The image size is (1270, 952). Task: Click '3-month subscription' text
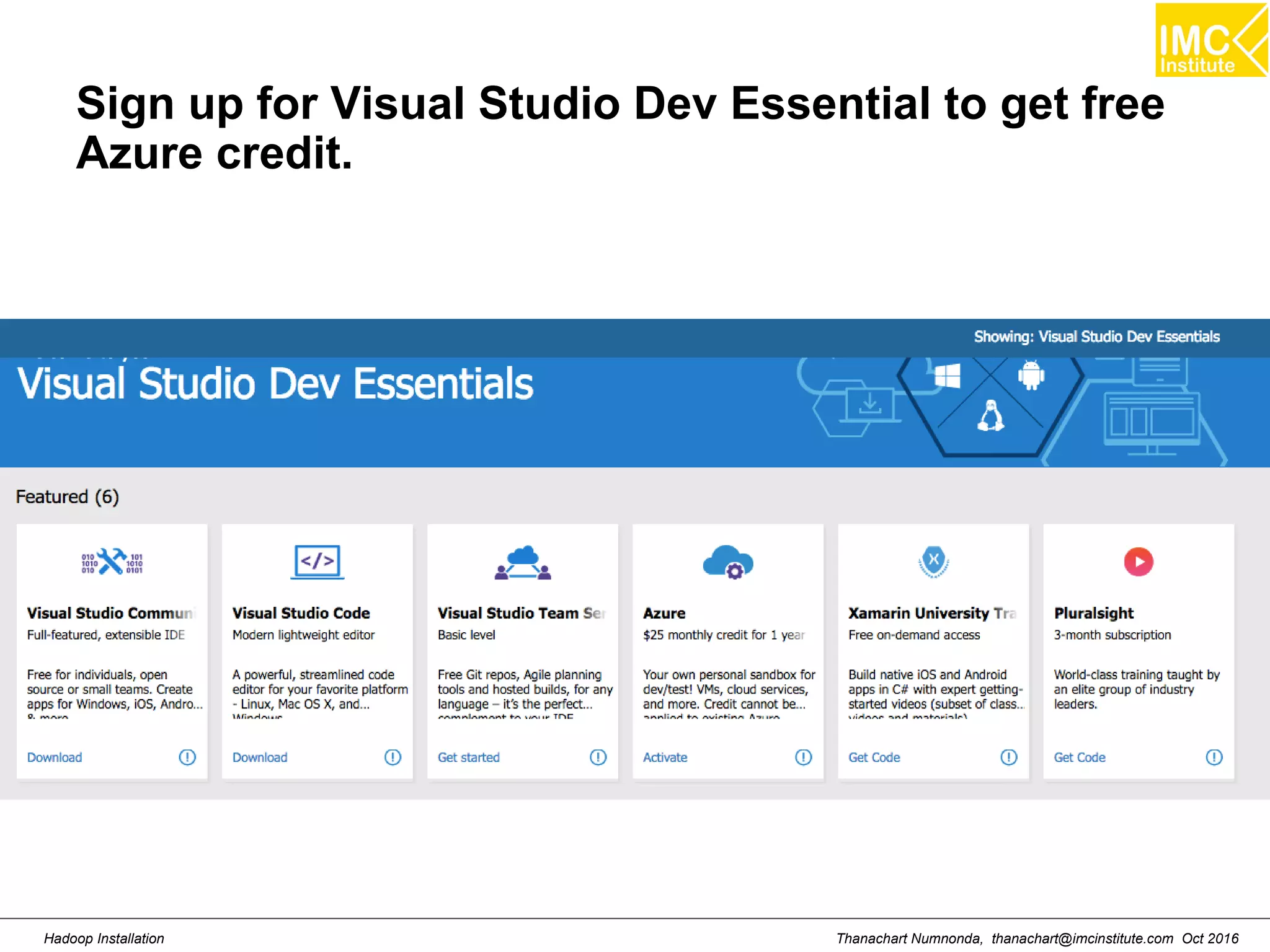point(1112,635)
